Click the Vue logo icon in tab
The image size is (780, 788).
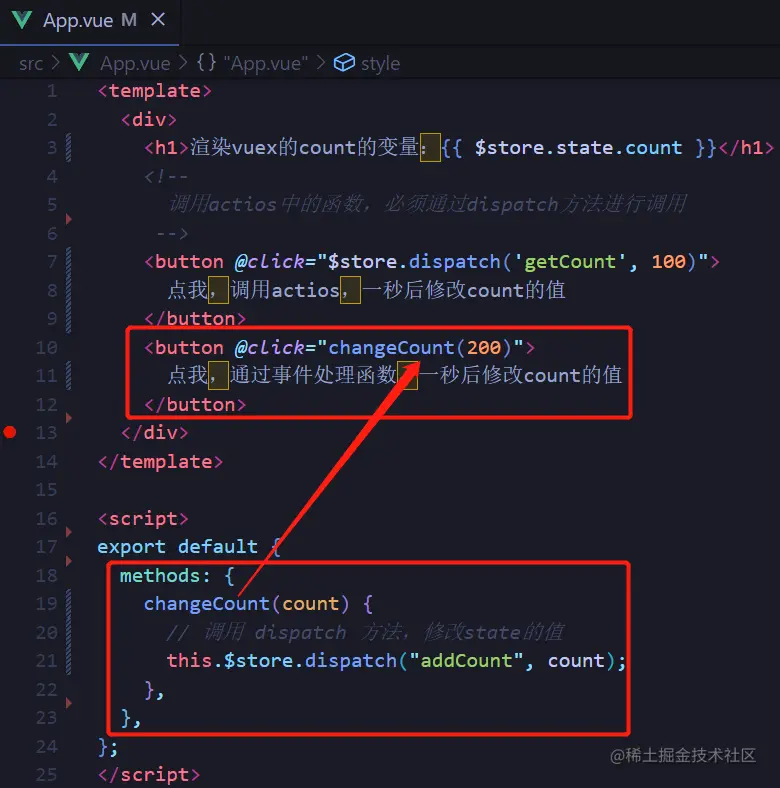click(22, 21)
